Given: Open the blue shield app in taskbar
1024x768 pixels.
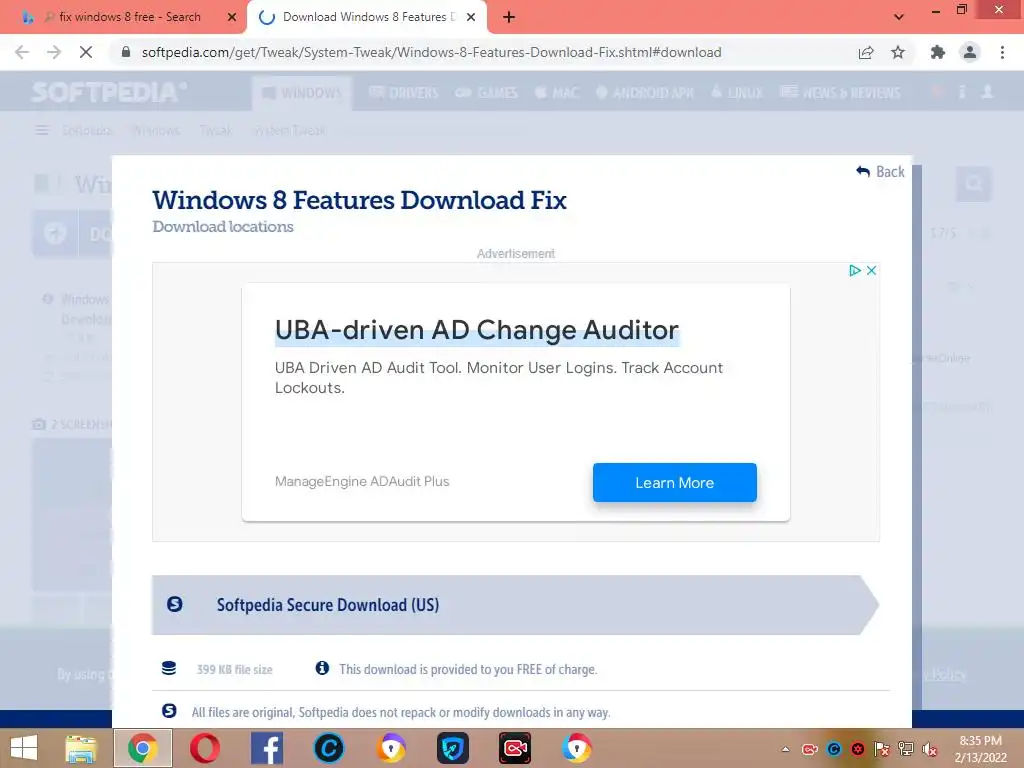Looking at the screenshot, I should [x=453, y=748].
